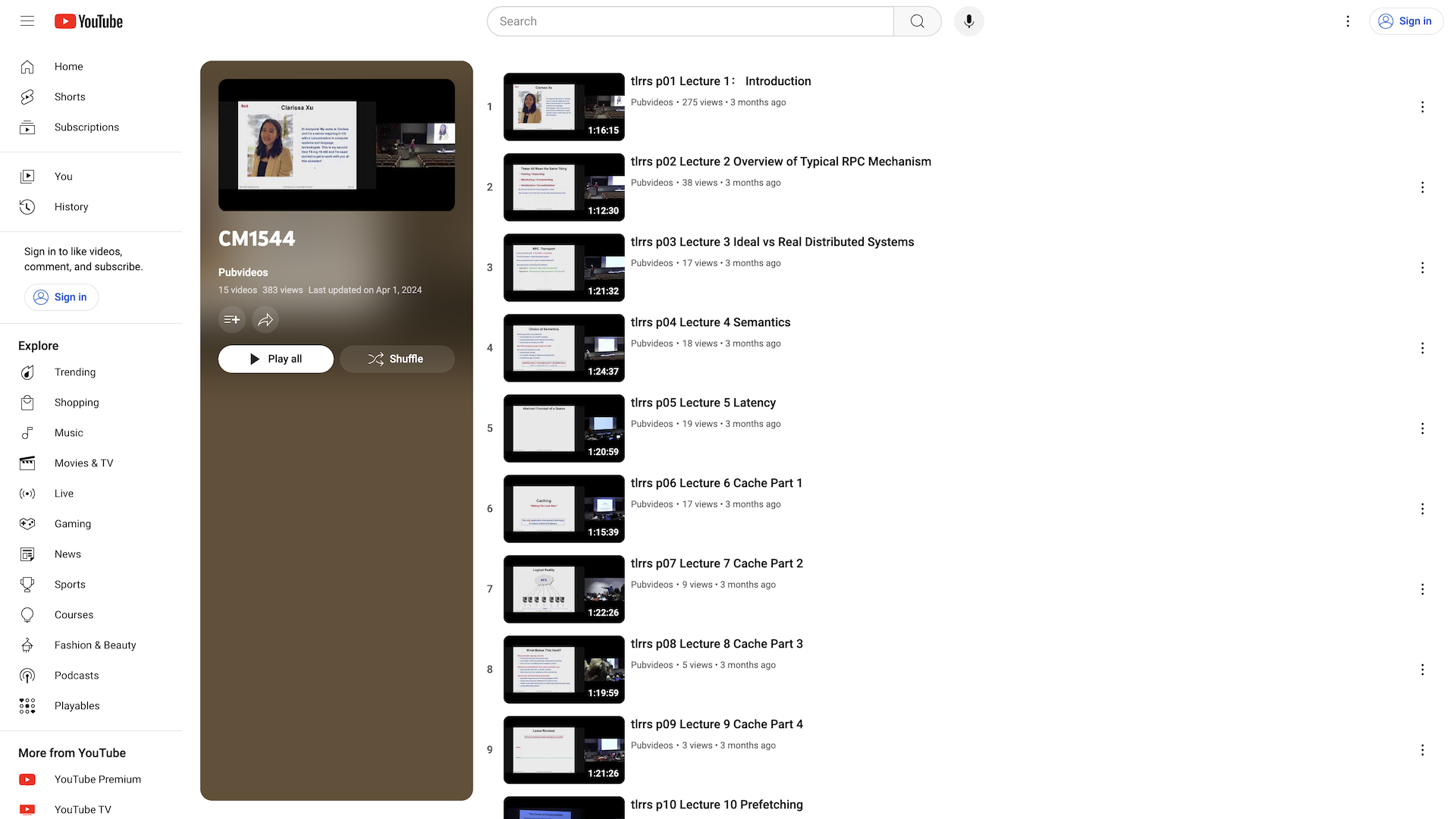Open Lecture 4 Semantics thumbnail
This screenshot has height=819, width=1456.
[x=564, y=348]
